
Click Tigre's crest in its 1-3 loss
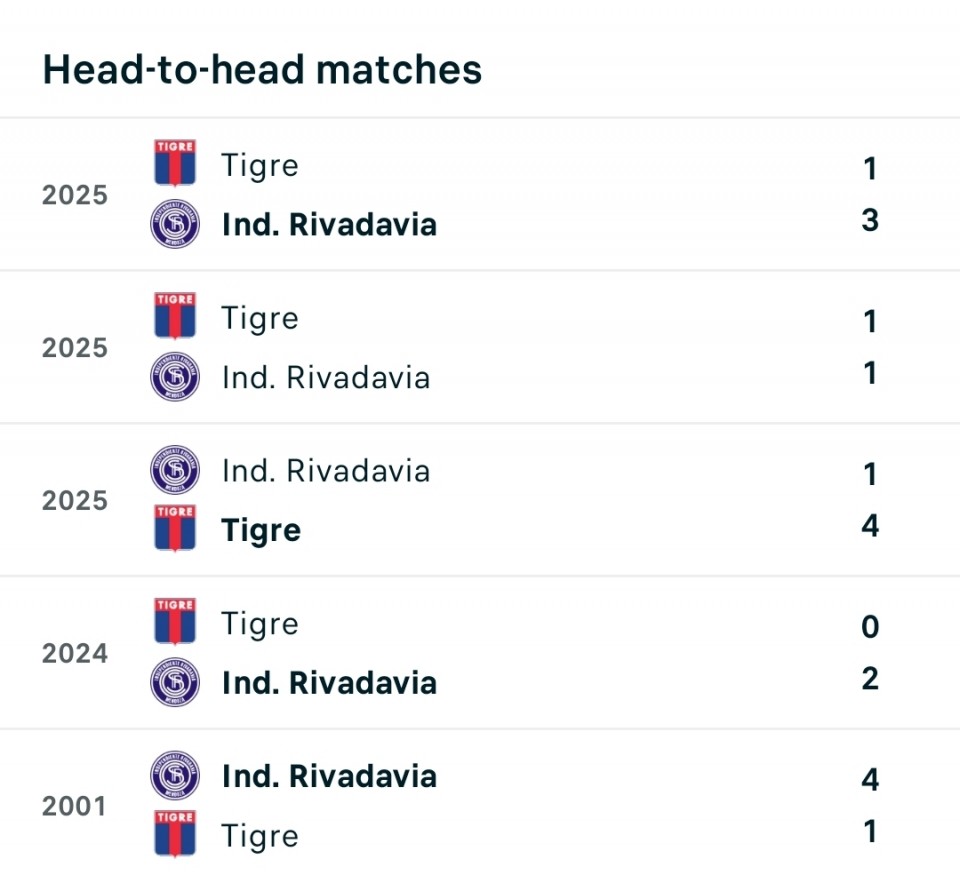[175, 163]
